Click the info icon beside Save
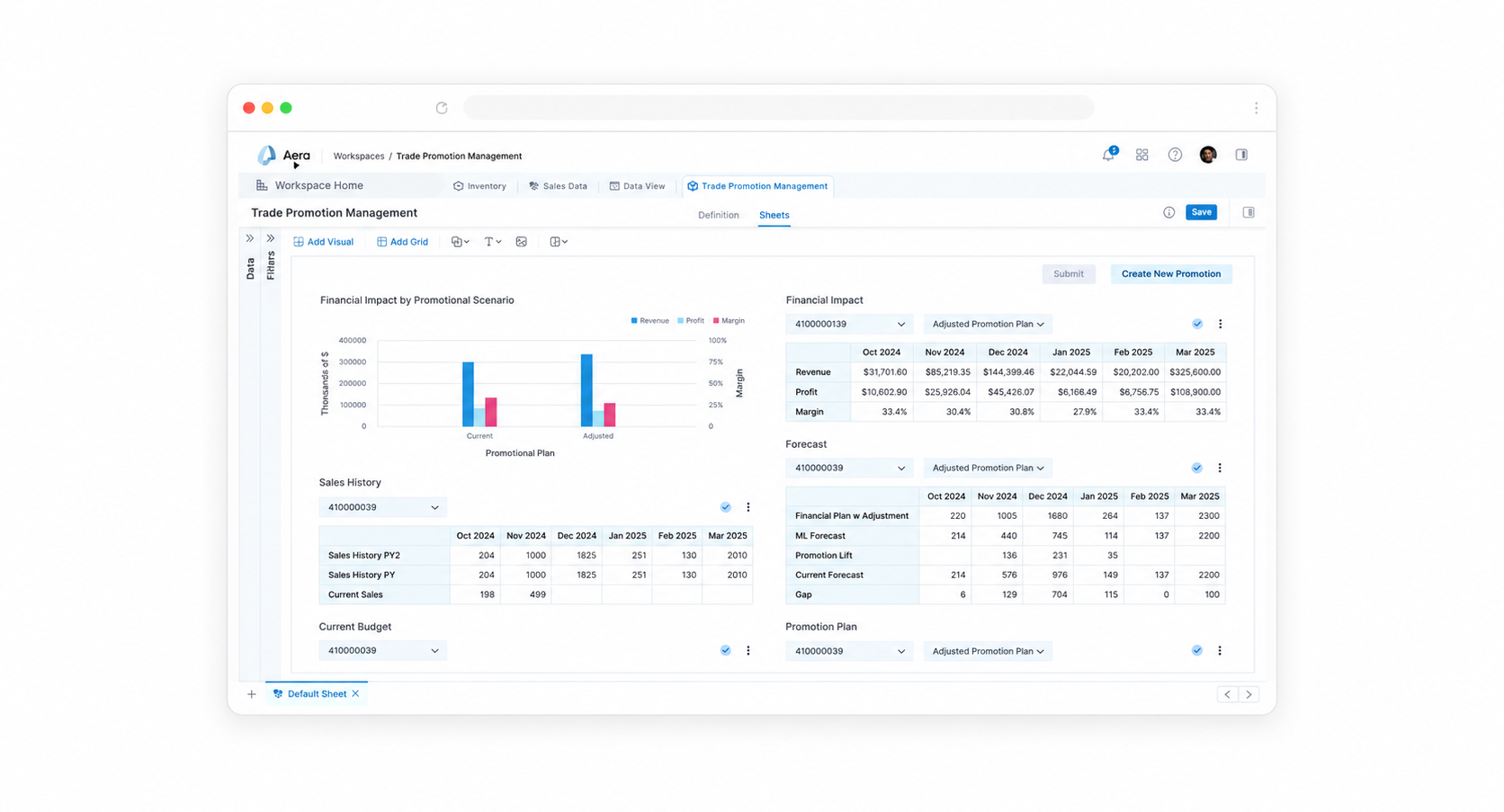 pyautogui.click(x=1168, y=212)
